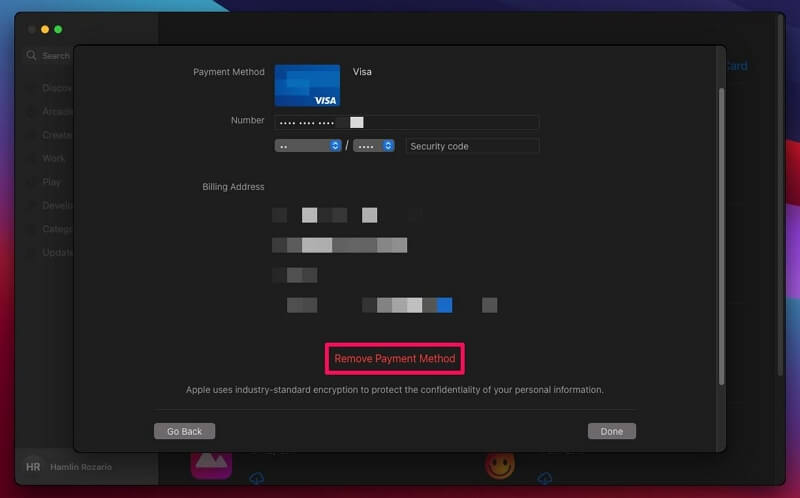800x498 pixels.
Task: Click the HR account avatar
Action: (x=33, y=466)
